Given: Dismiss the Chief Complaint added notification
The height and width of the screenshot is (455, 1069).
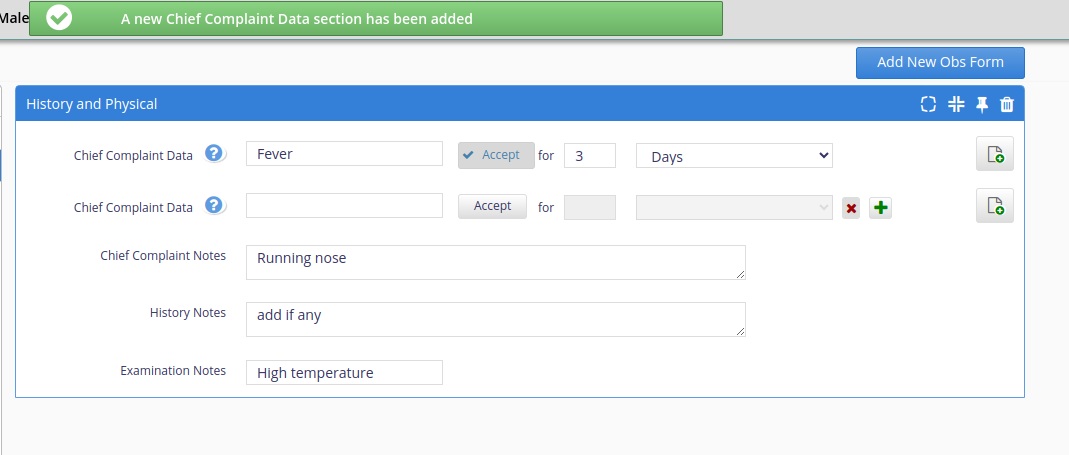Looking at the screenshot, I should 376,18.
